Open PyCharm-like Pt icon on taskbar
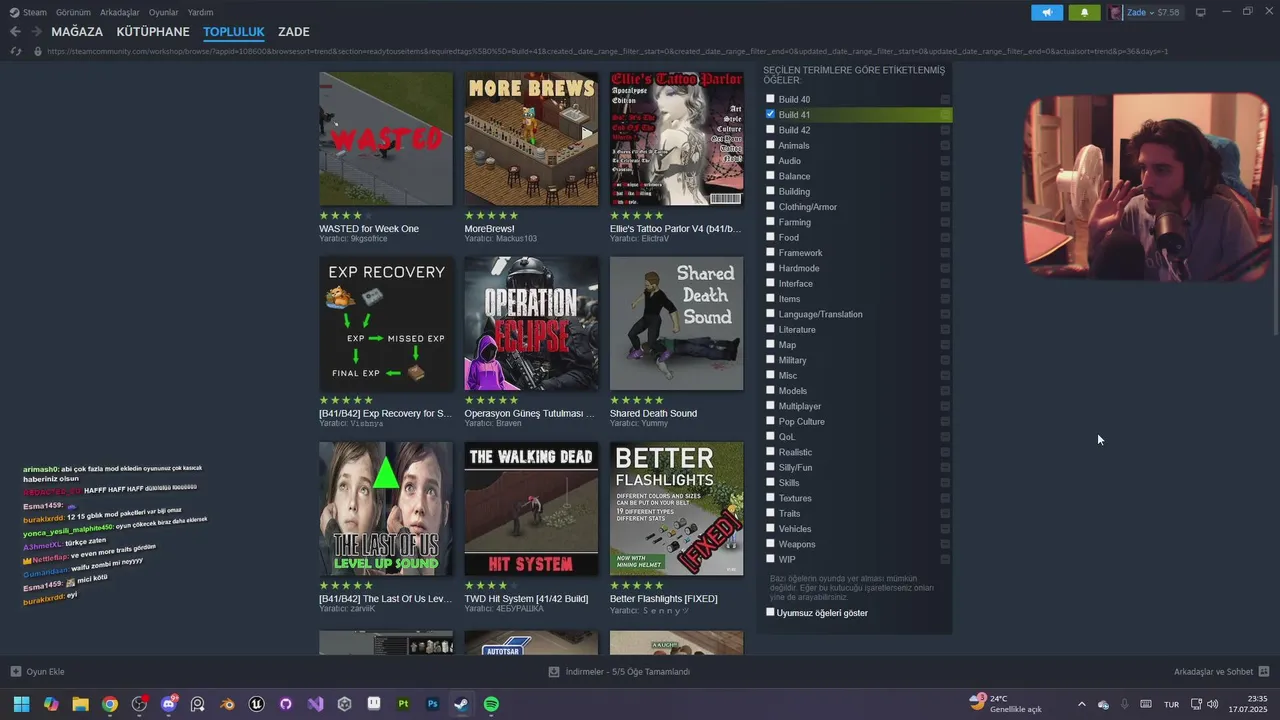This screenshot has width=1280, height=720. coord(404,704)
